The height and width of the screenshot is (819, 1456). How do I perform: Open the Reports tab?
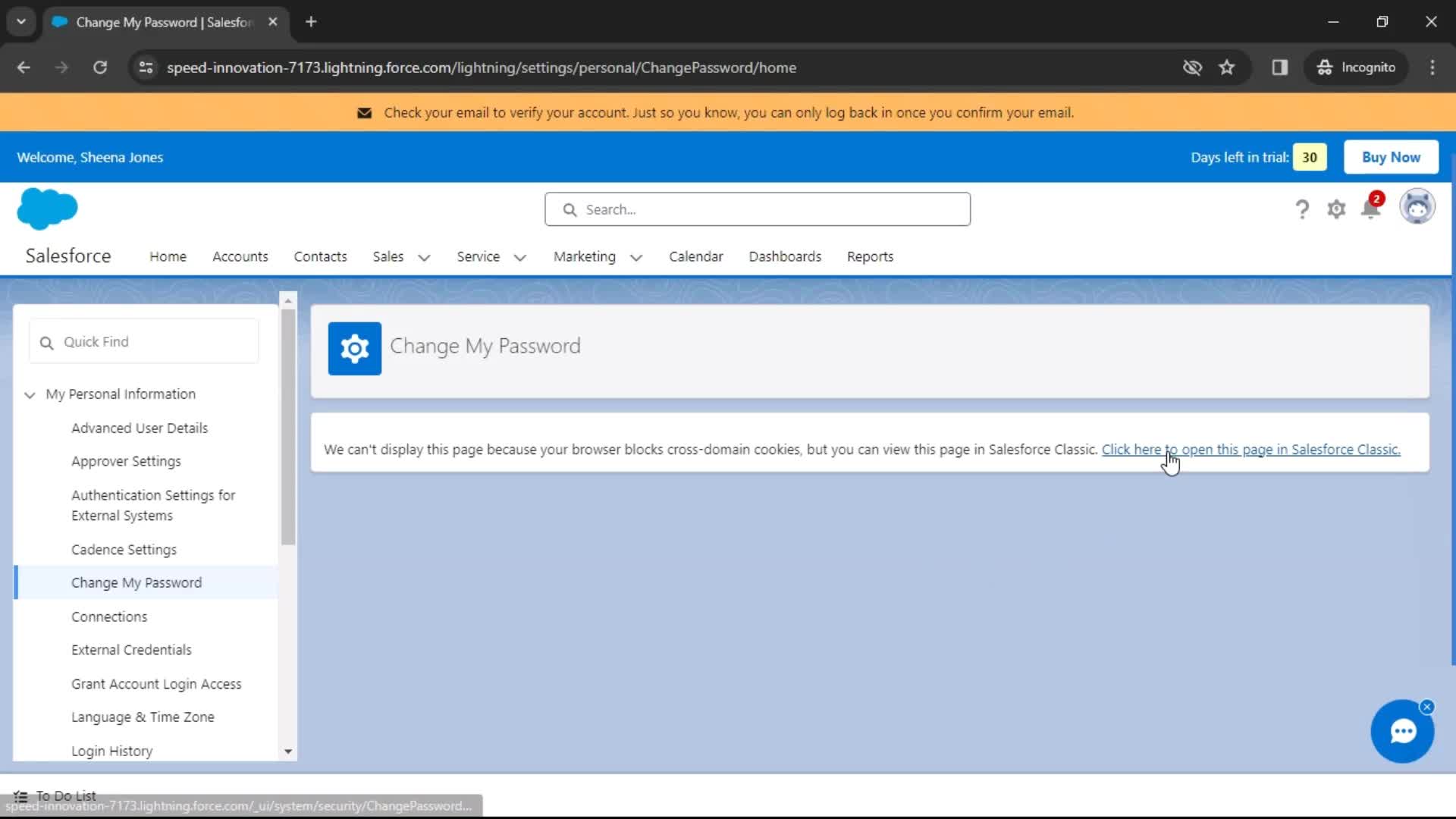point(870,256)
